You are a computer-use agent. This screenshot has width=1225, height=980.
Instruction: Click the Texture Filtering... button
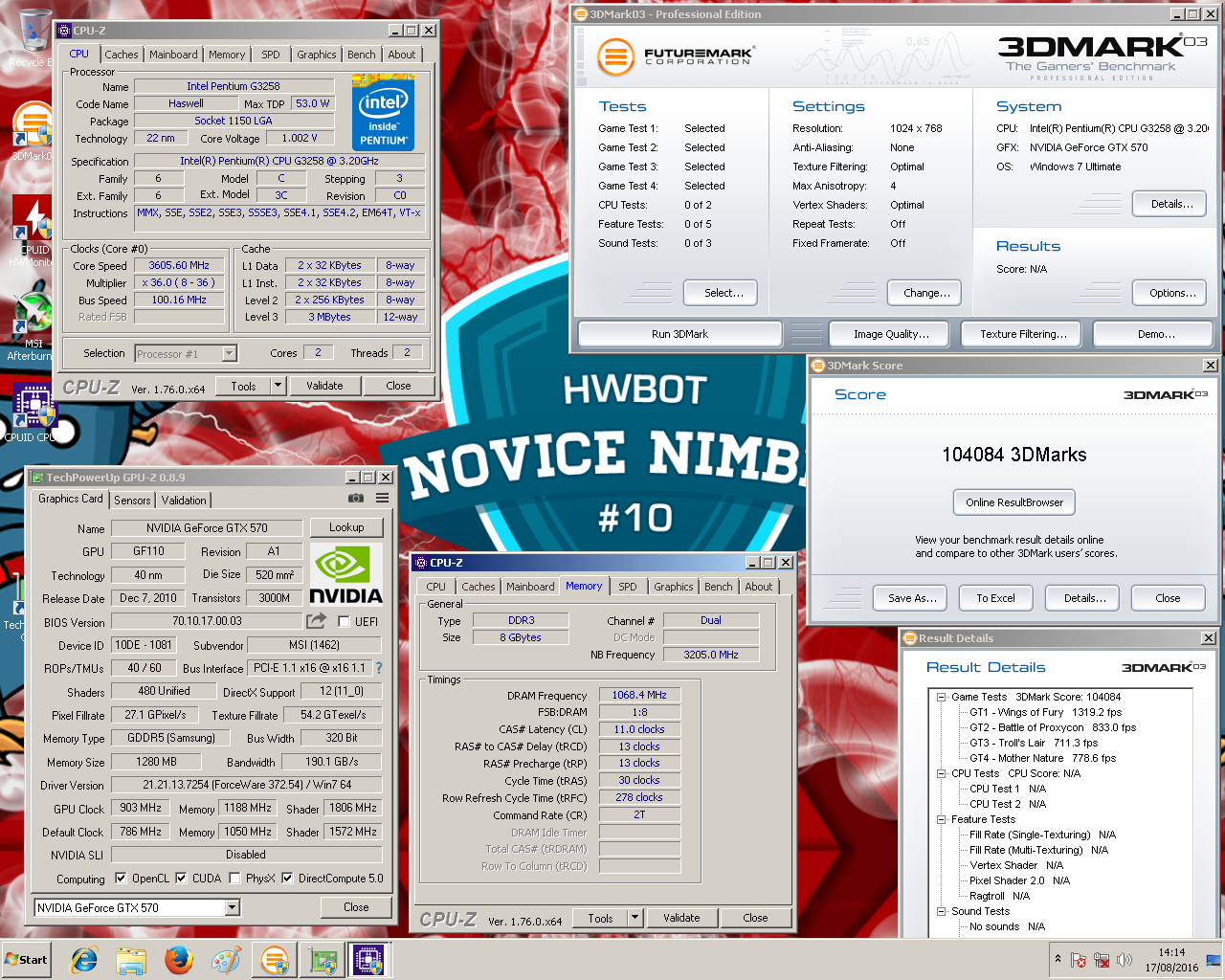1023,334
